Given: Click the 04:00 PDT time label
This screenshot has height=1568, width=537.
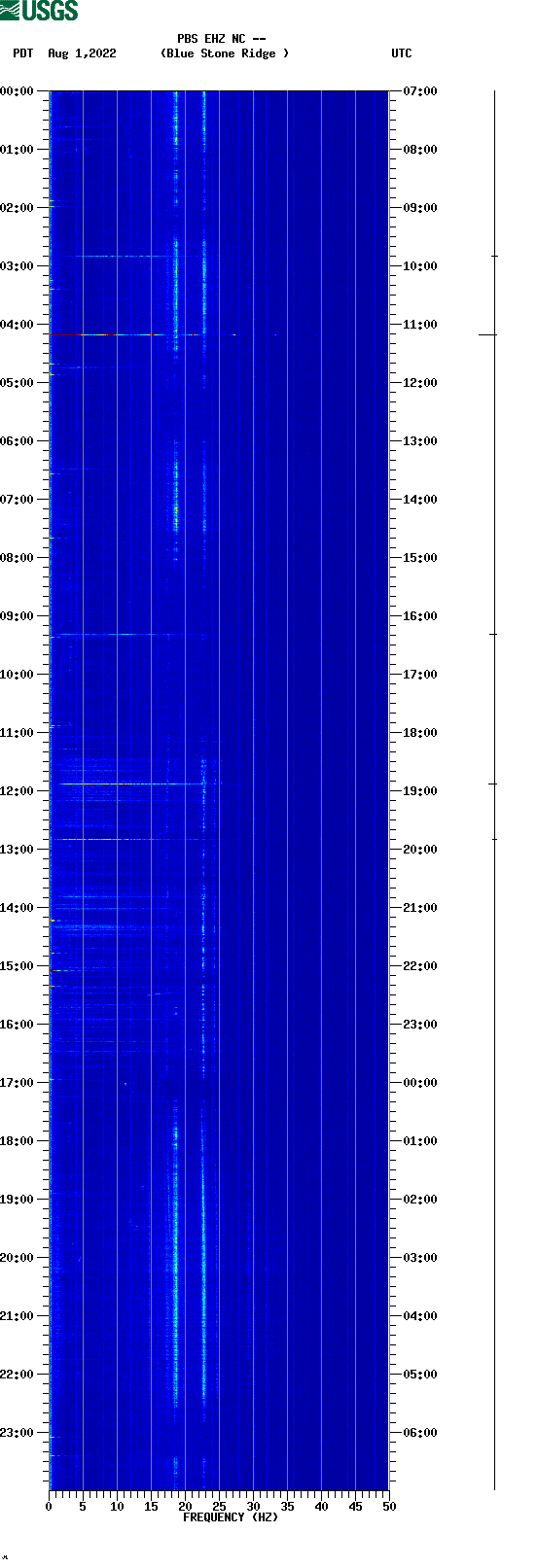Looking at the screenshot, I should pyautogui.click(x=18, y=325).
